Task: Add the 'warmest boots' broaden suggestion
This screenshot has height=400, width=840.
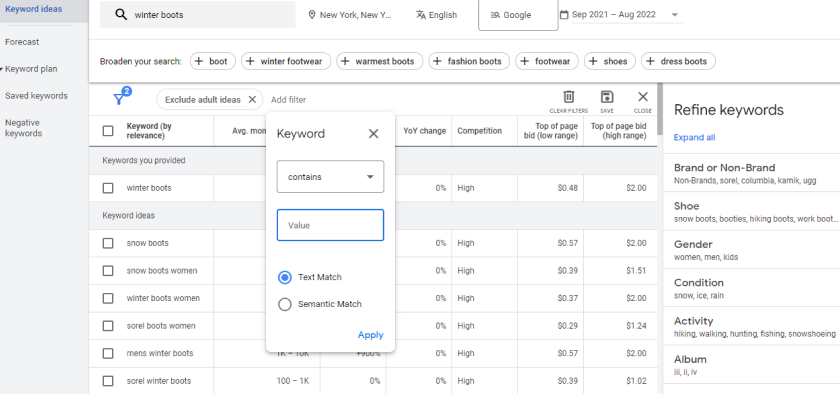Action: click(379, 61)
